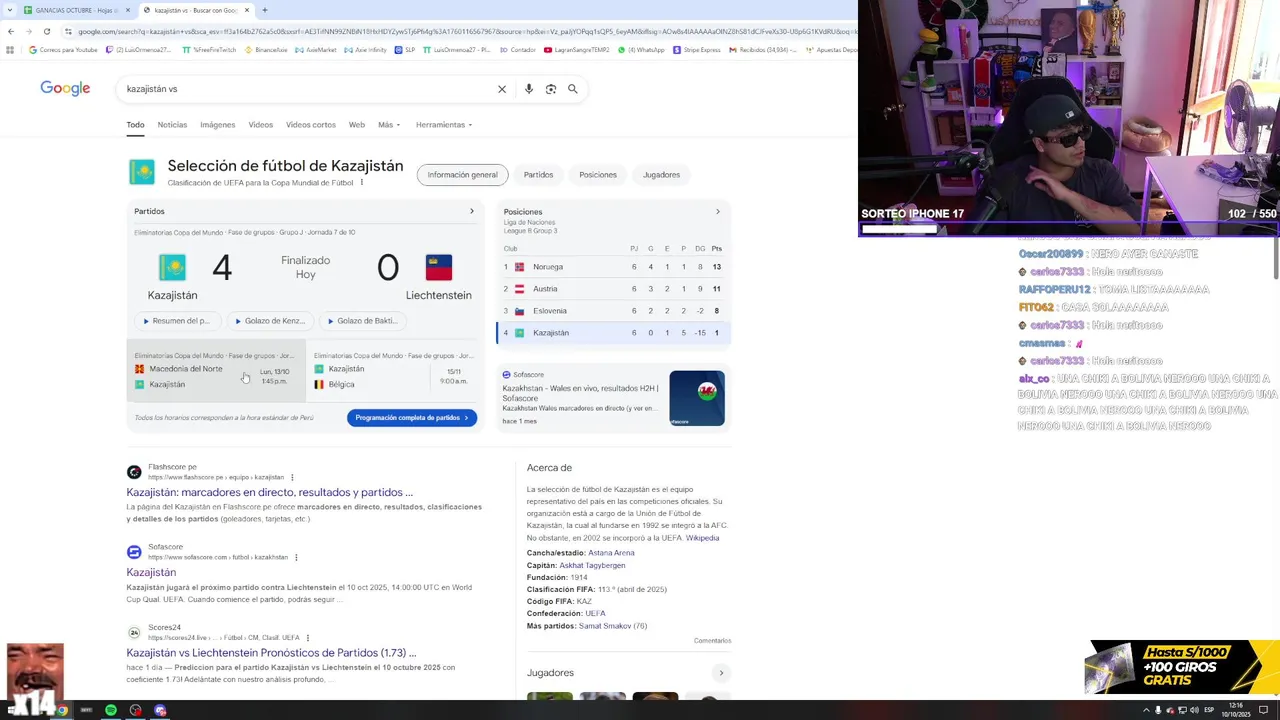Close the 'kazajistán vs' browser tab
Viewport: 1280px width, 720px height.
247,10
